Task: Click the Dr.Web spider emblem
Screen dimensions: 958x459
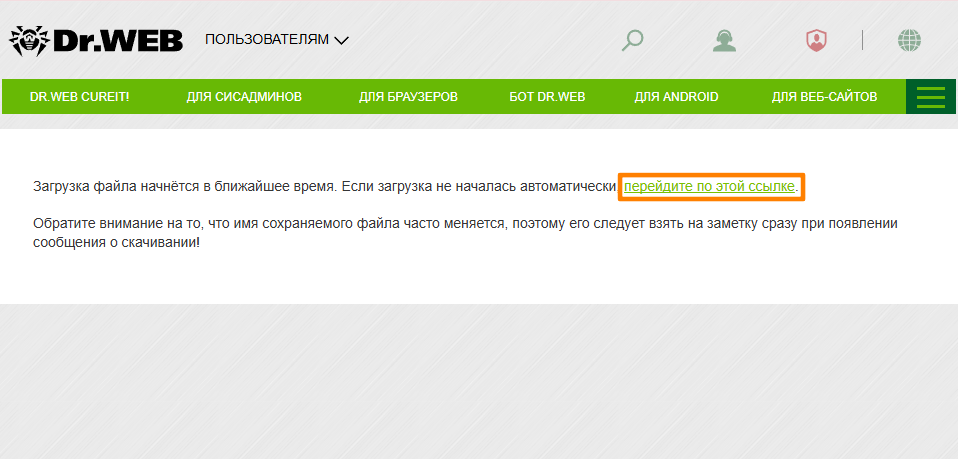Action: (x=28, y=40)
